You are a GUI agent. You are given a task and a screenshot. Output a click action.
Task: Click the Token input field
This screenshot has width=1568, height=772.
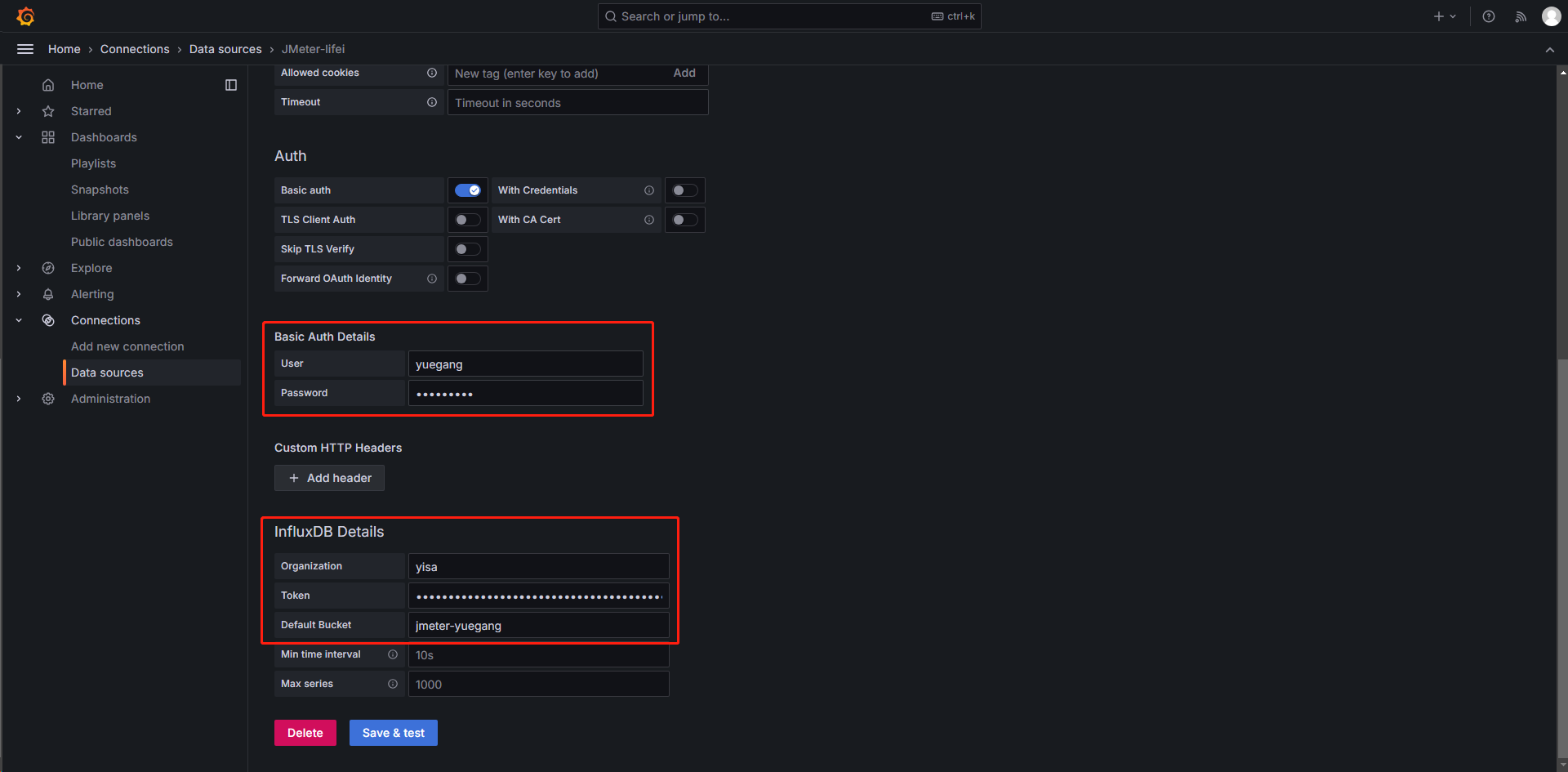pos(539,596)
